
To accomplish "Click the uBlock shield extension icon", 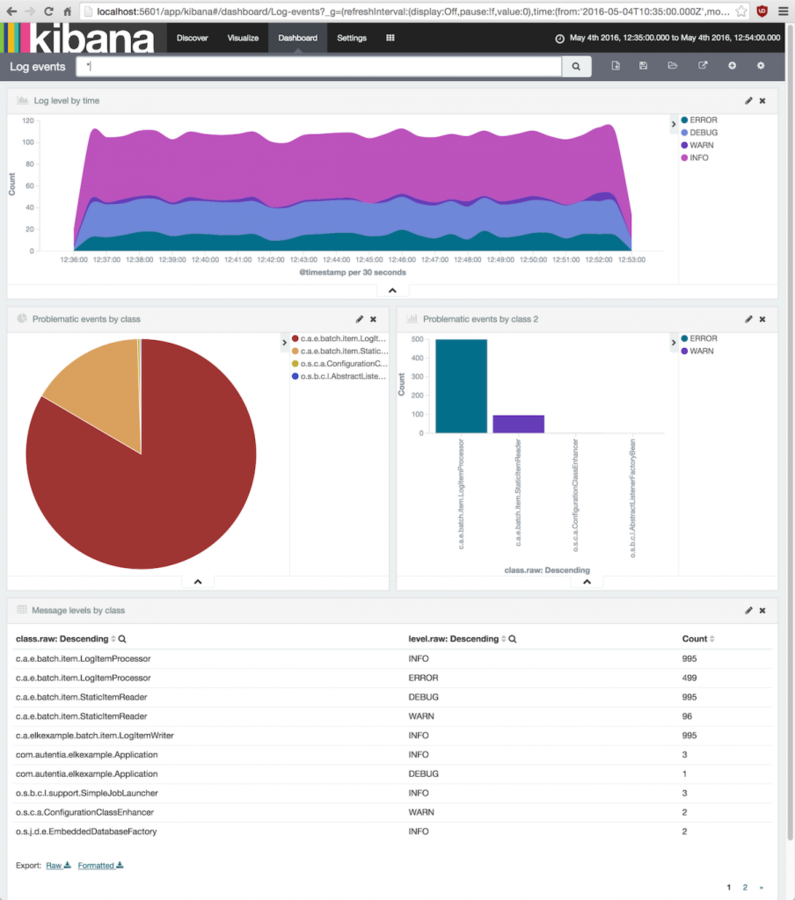I will click(762, 11).
